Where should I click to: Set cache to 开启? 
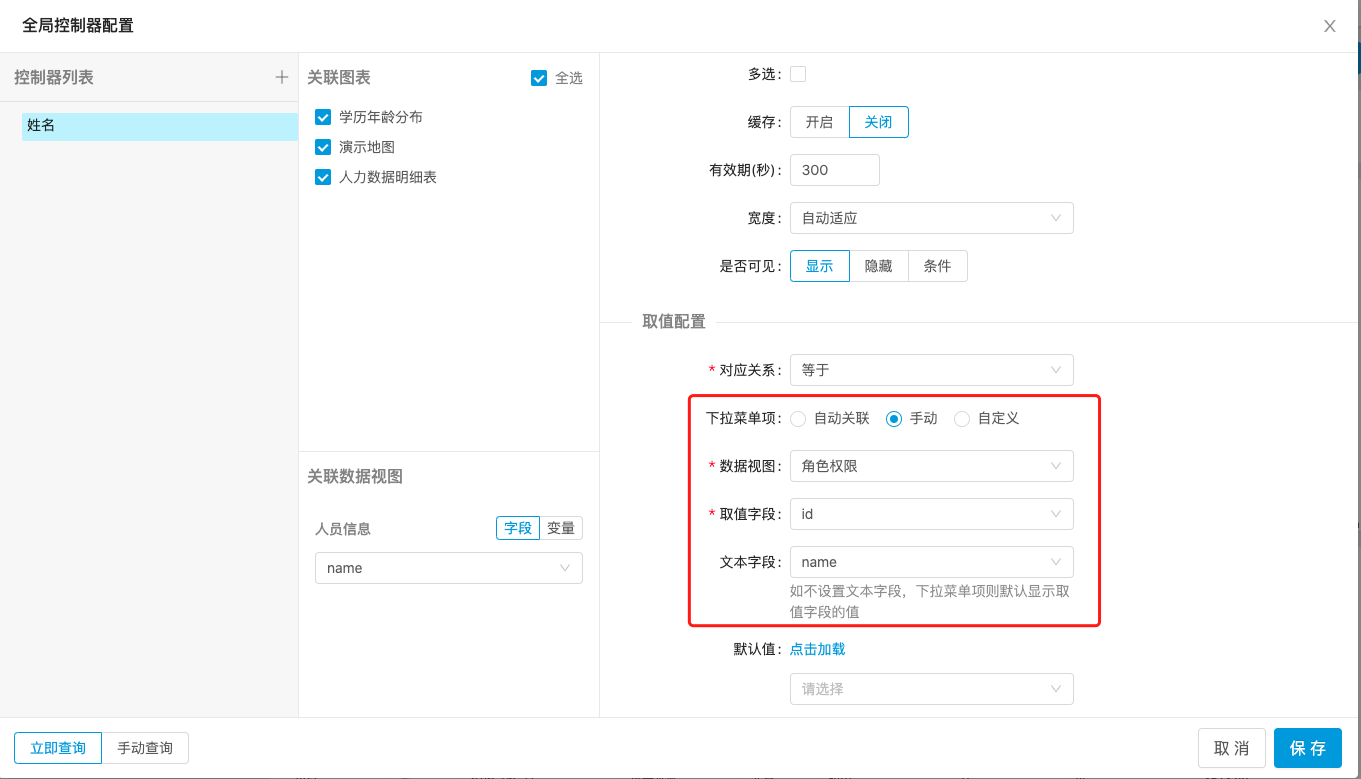[819, 122]
